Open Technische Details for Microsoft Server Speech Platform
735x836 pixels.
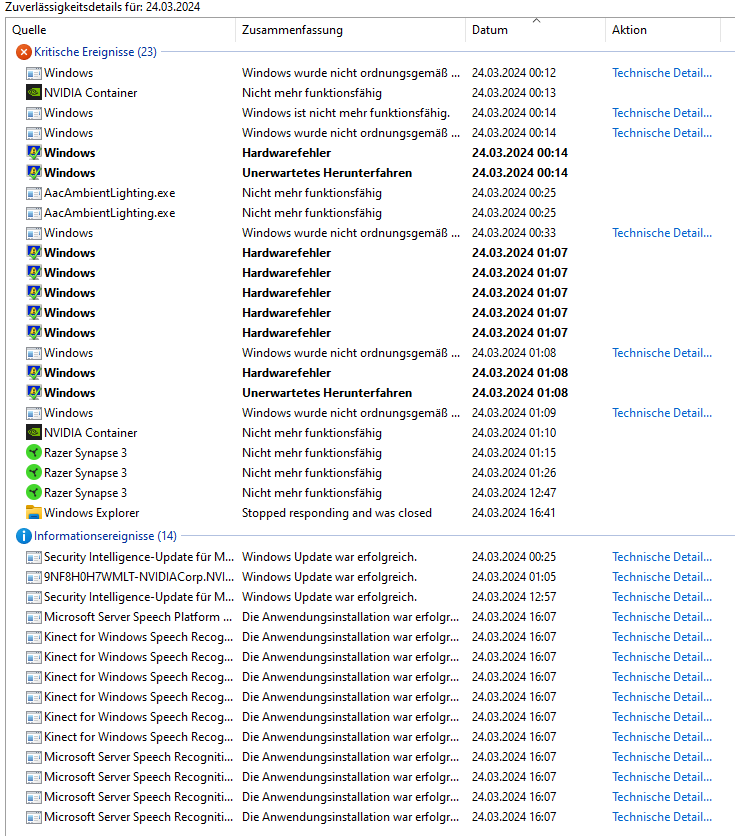click(x=662, y=616)
